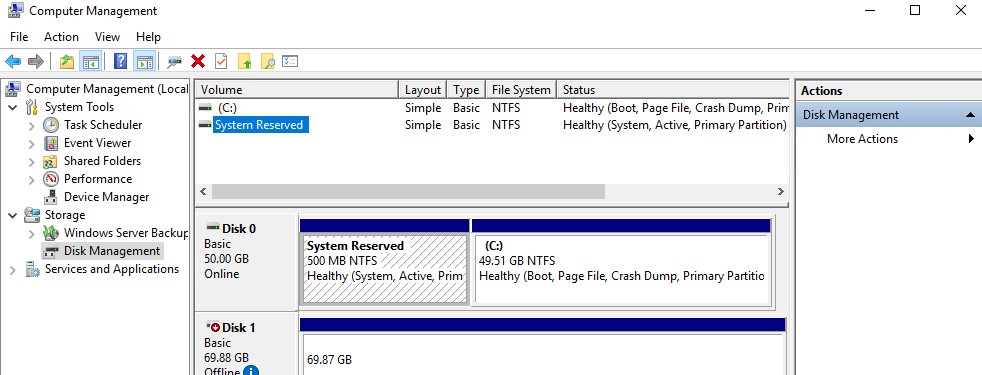Click the Connect/Rescan disk toolbar icon
The image size is (982, 375).
[175, 61]
